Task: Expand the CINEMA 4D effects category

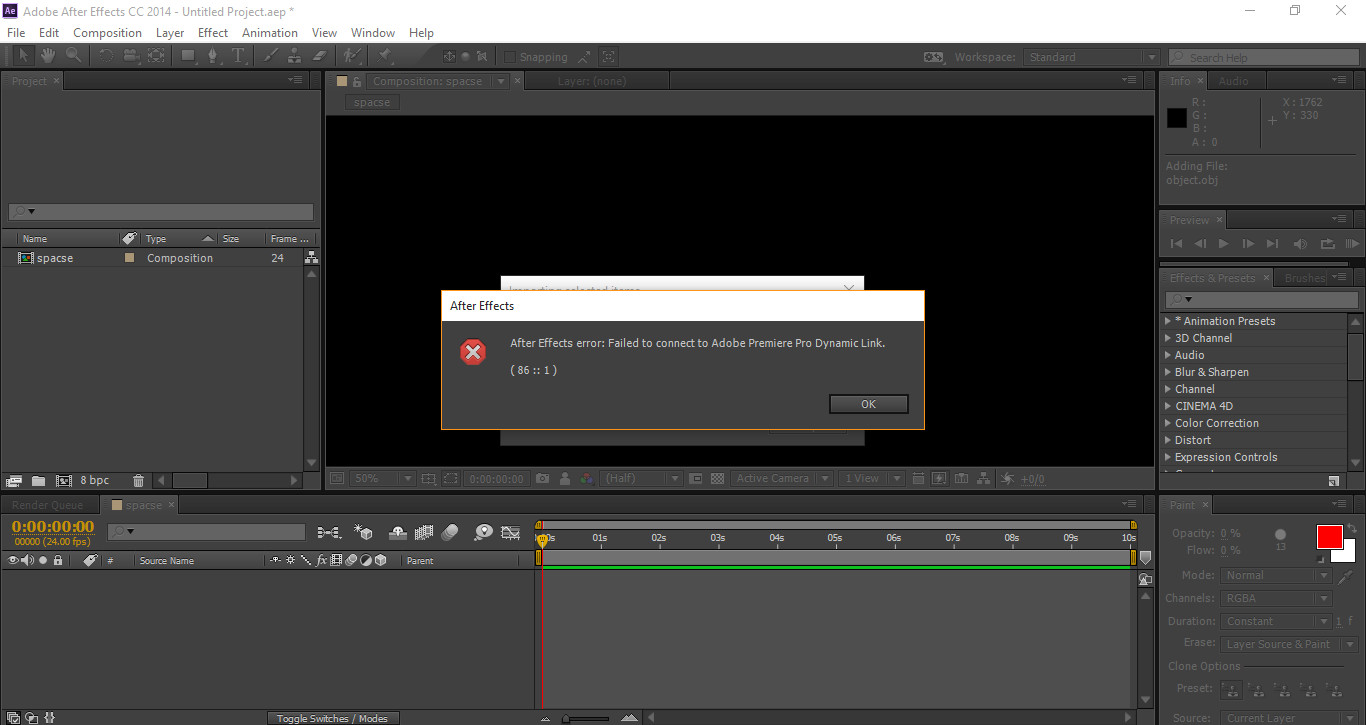Action: click(1167, 406)
